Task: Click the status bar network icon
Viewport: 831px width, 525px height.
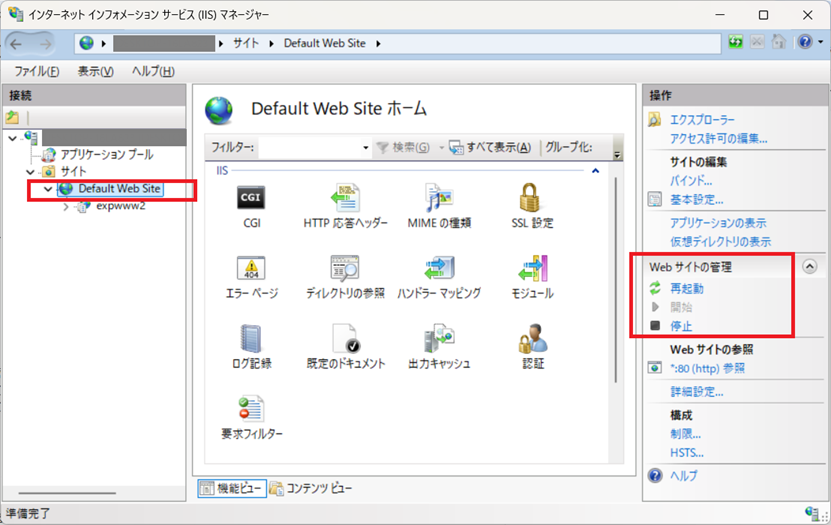Action: [x=812, y=512]
